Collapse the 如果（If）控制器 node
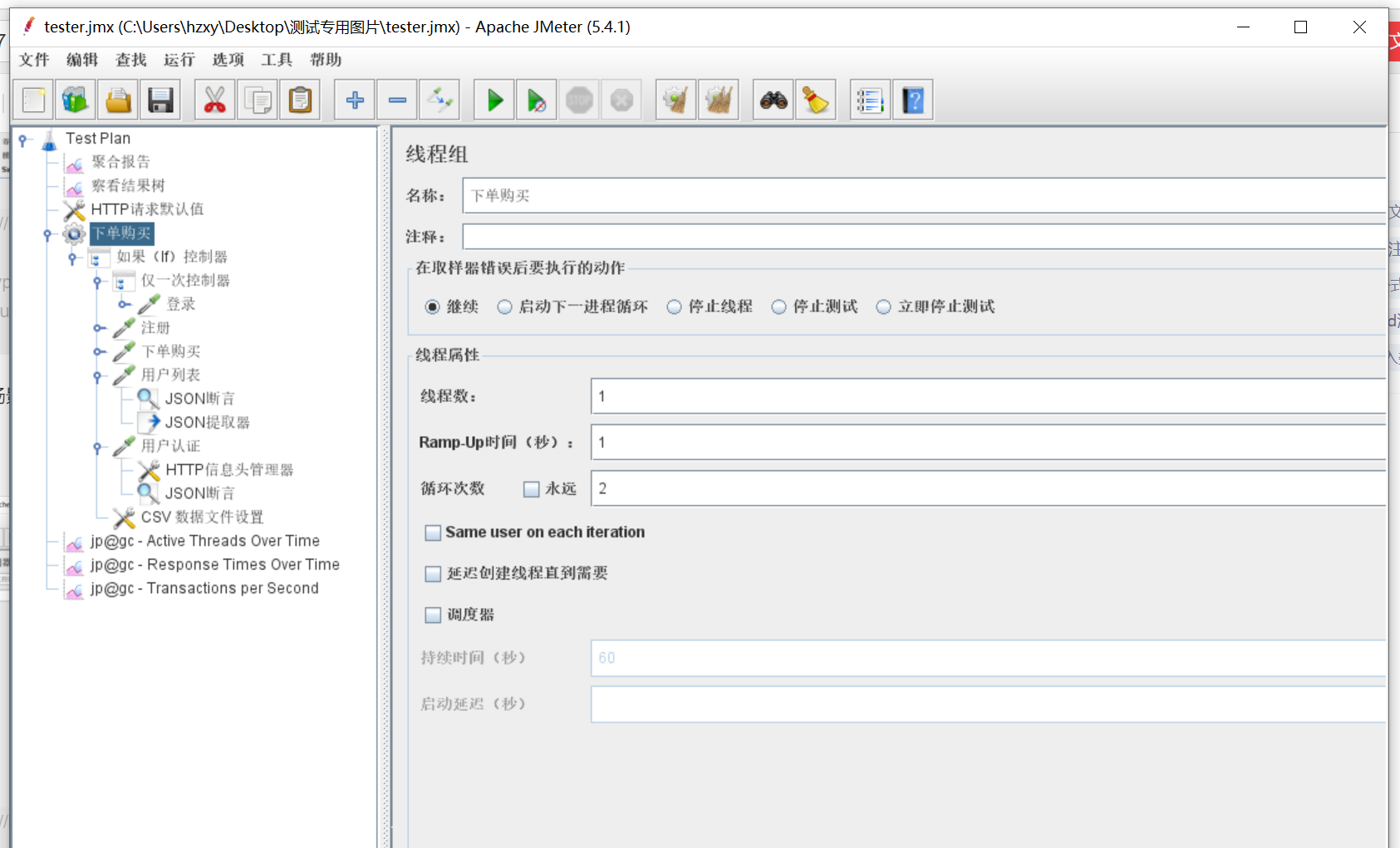Viewport: 1400px width, 848px height. 73,258
